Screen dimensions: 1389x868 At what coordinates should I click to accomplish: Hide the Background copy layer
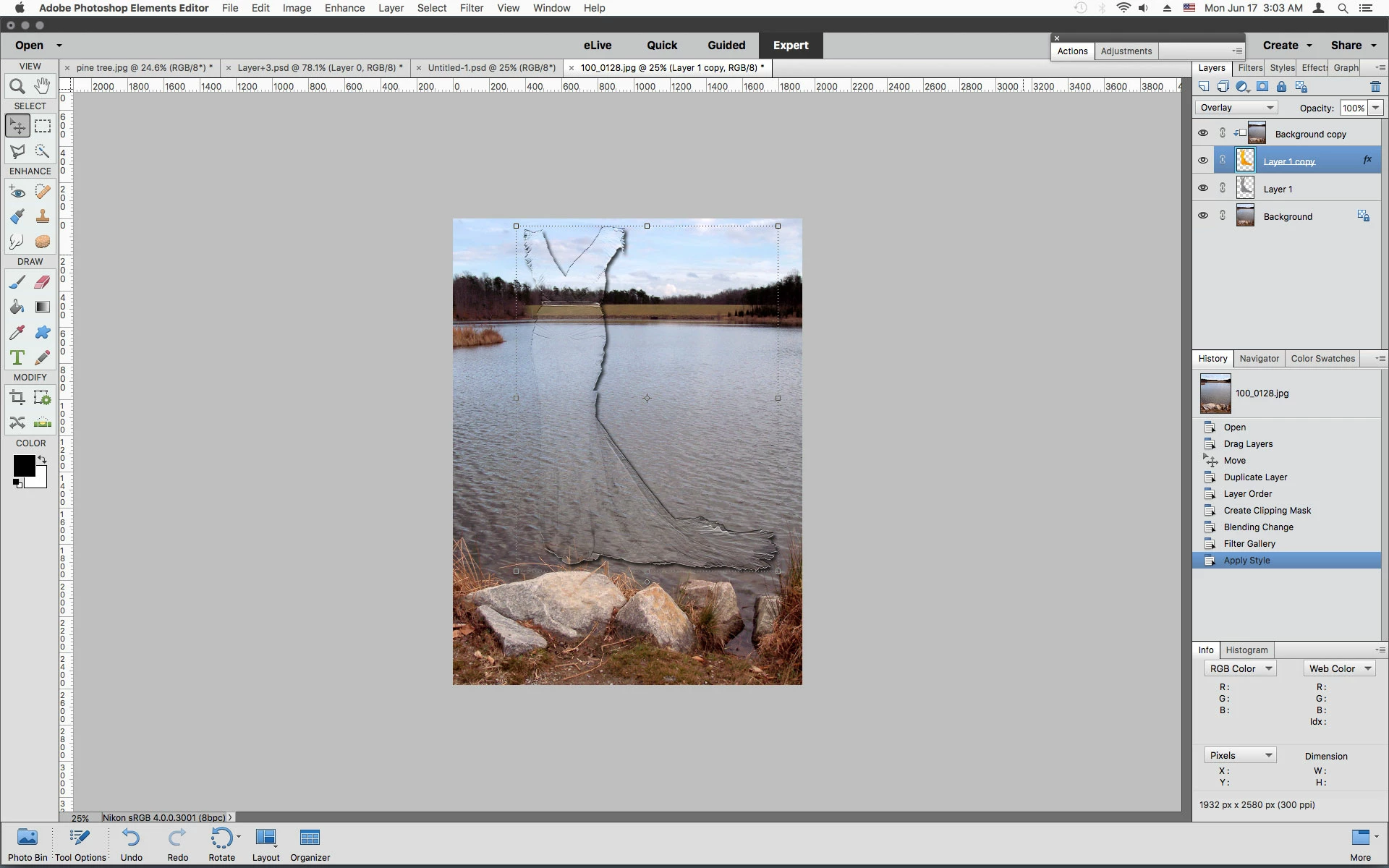coord(1202,133)
